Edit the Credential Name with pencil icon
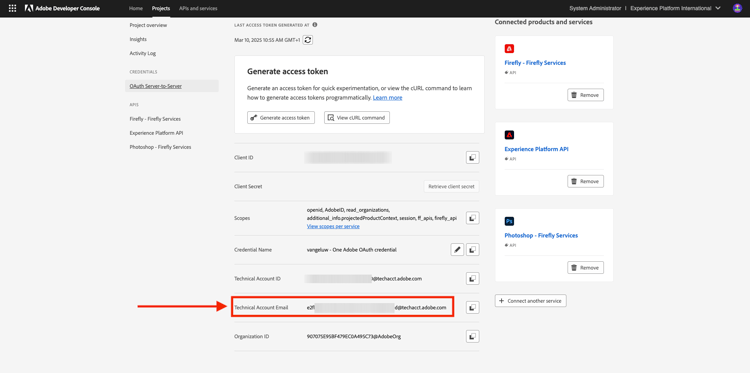The width and height of the screenshot is (750, 373). (x=457, y=250)
